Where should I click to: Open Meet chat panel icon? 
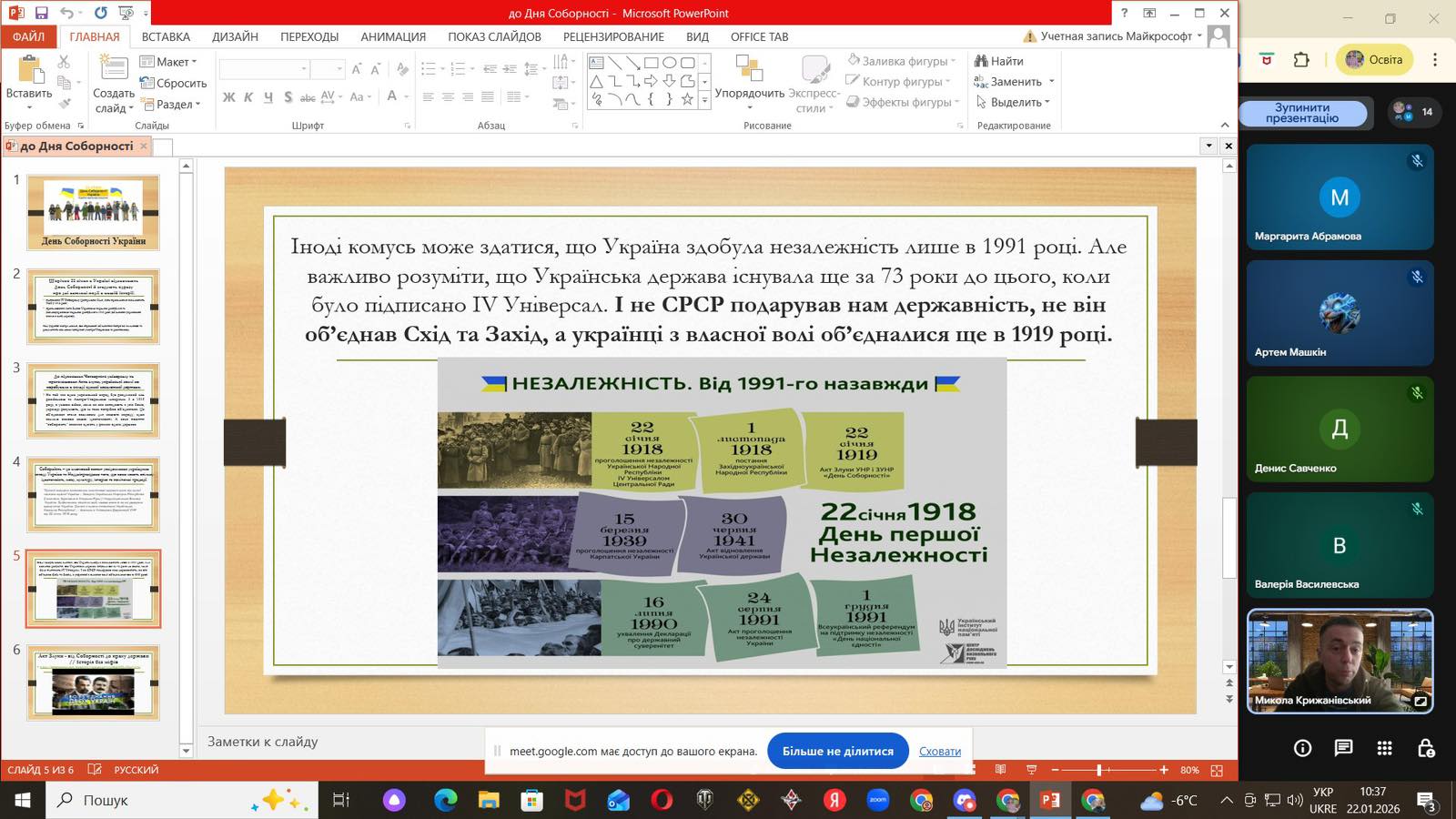(1343, 748)
